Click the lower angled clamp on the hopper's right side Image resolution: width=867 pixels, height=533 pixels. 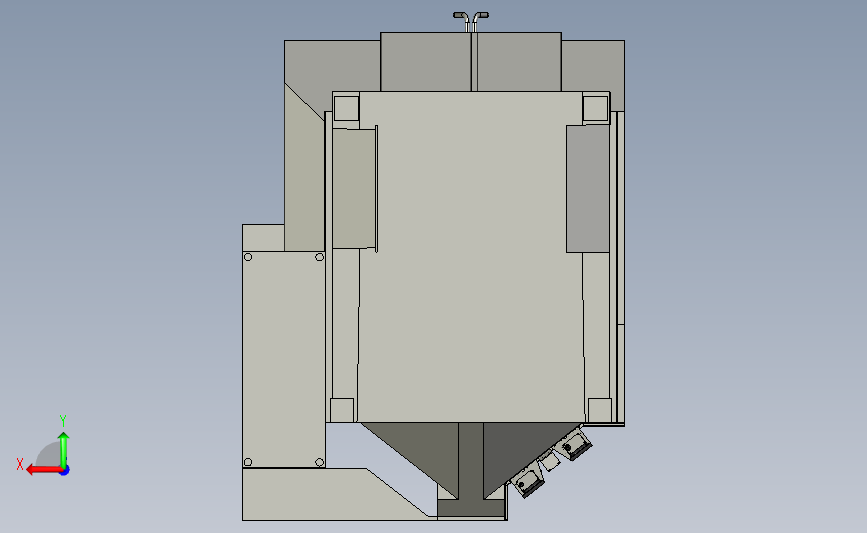(x=529, y=482)
